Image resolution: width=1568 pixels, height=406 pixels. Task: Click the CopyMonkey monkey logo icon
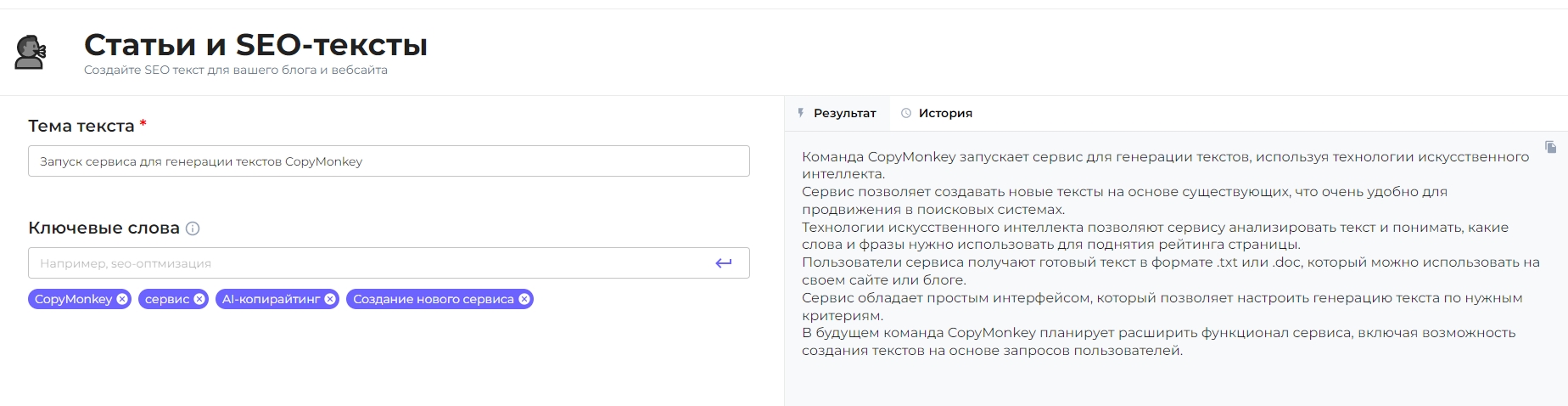[31, 53]
